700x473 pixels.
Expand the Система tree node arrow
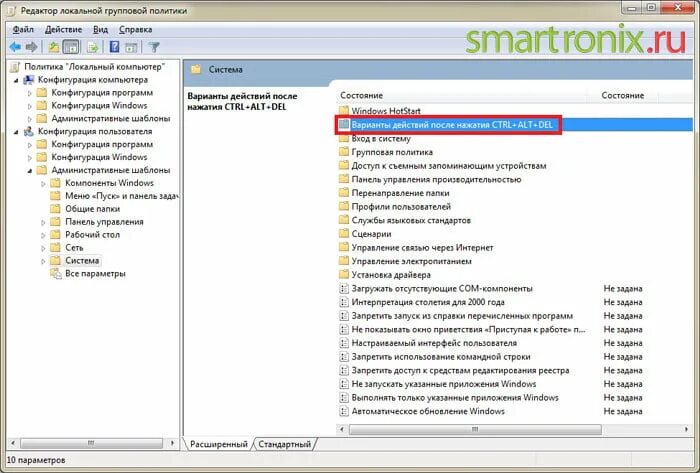[x=43, y=261]
